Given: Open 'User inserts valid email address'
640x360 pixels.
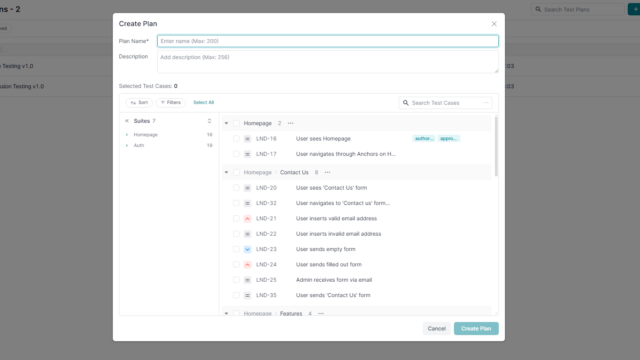Looking at the screenshot, I should [336, 218].
